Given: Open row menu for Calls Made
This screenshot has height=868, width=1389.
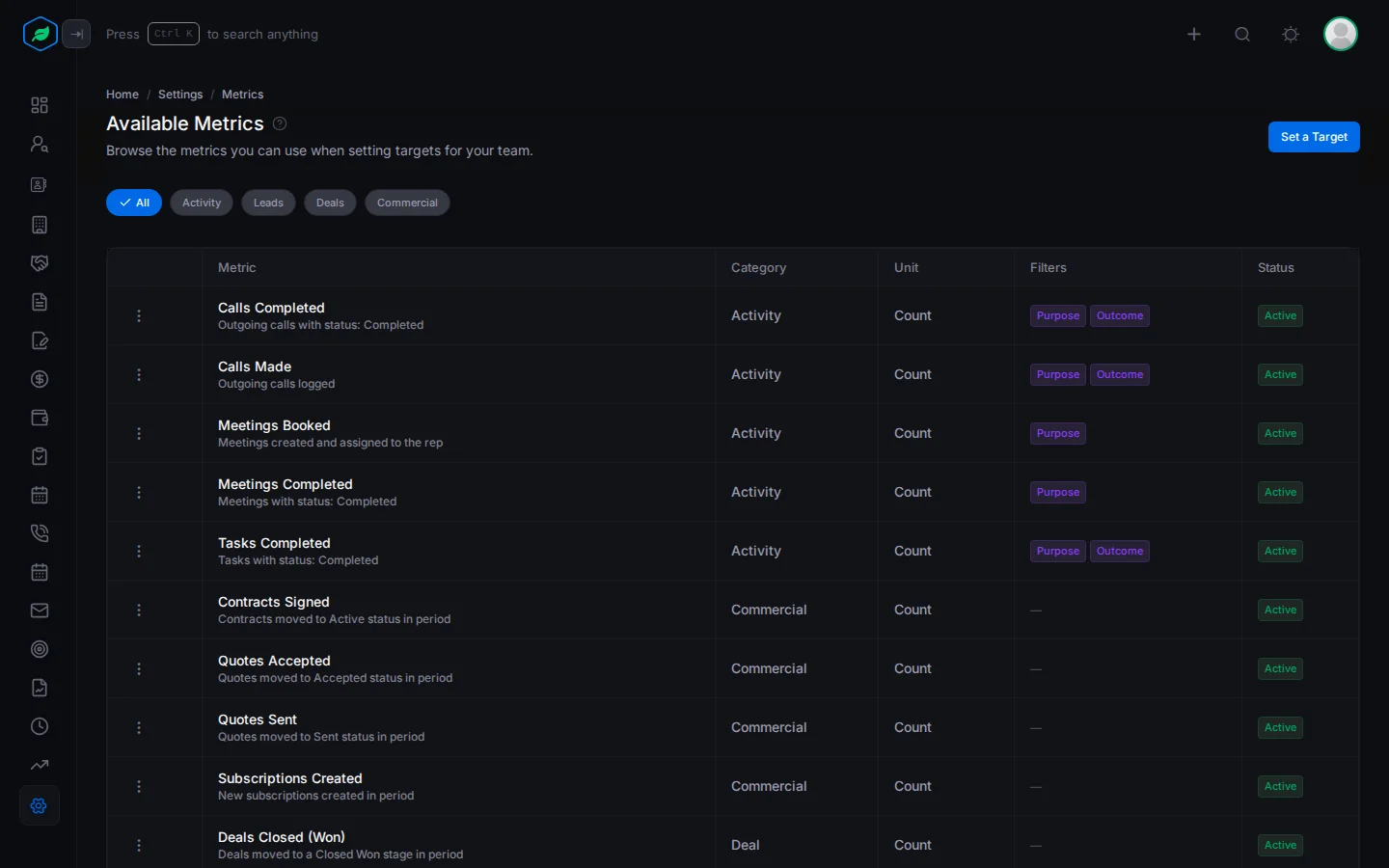Looking at the screenshot, I should point(139,374).
